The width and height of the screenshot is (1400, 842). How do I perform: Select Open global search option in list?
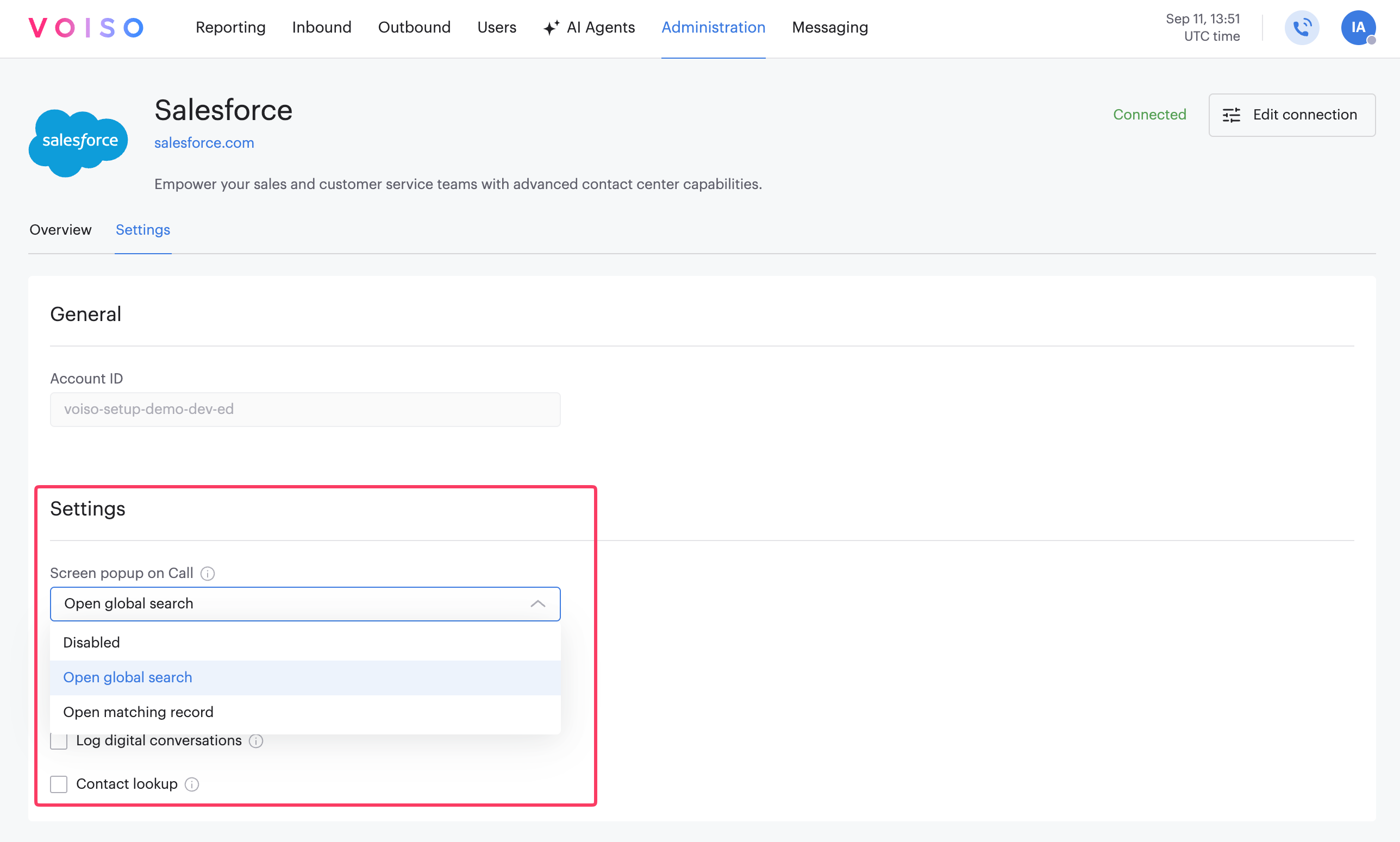305,677
